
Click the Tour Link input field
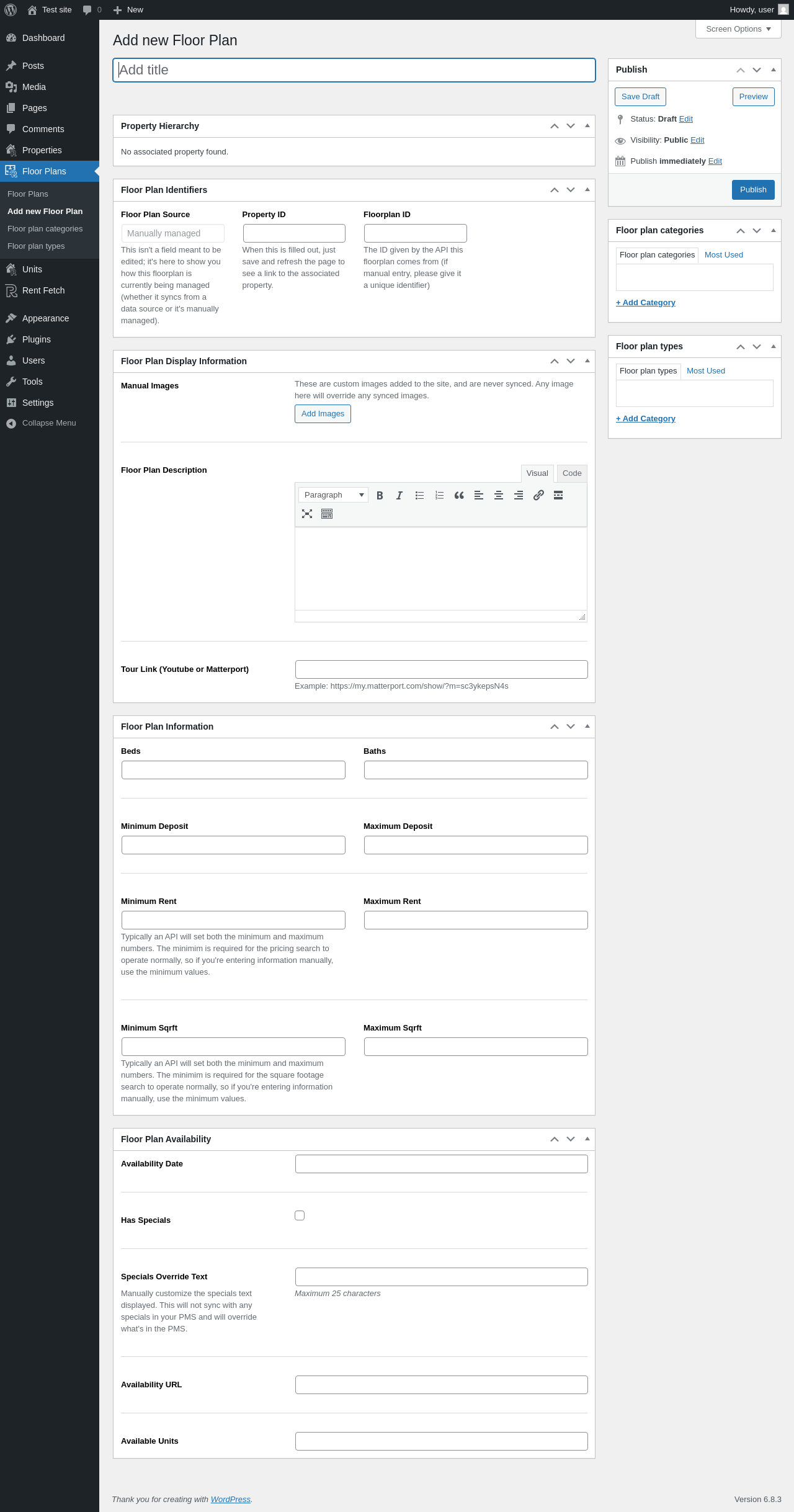441,669
